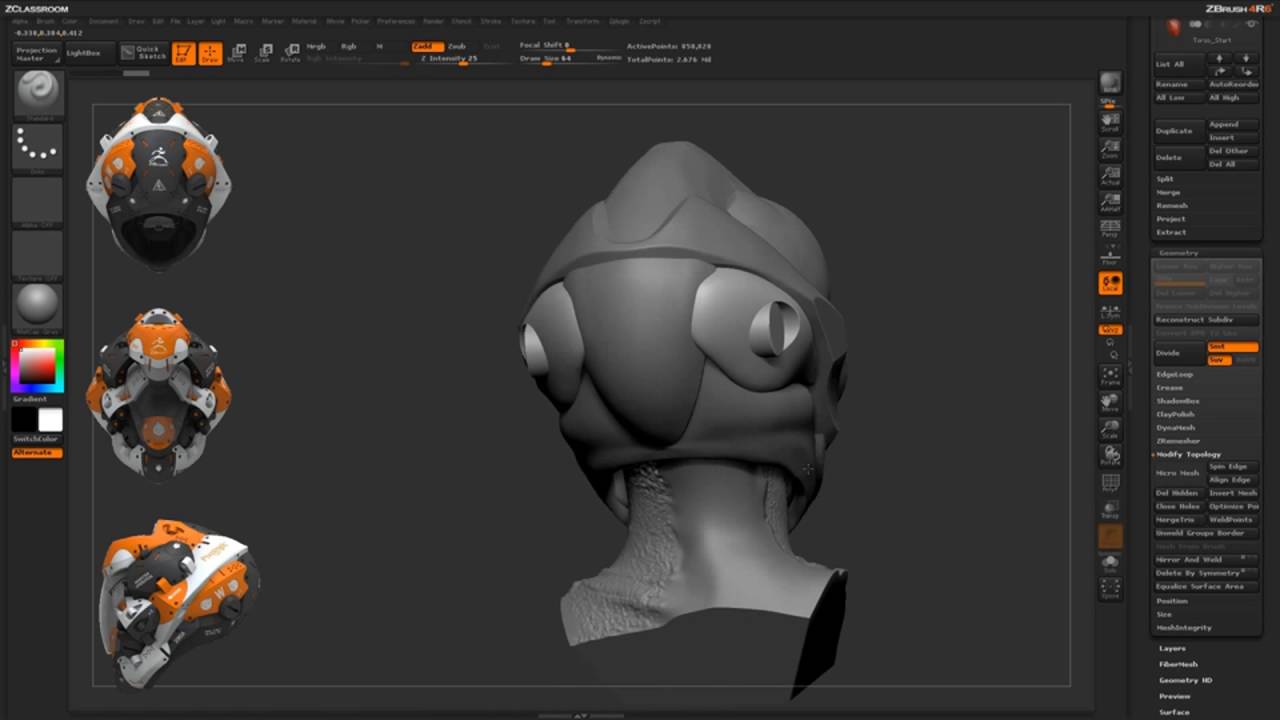Viewport: 1280px width, 720px height.
Task: Open Quick Sketch
Action: (142, 52)
